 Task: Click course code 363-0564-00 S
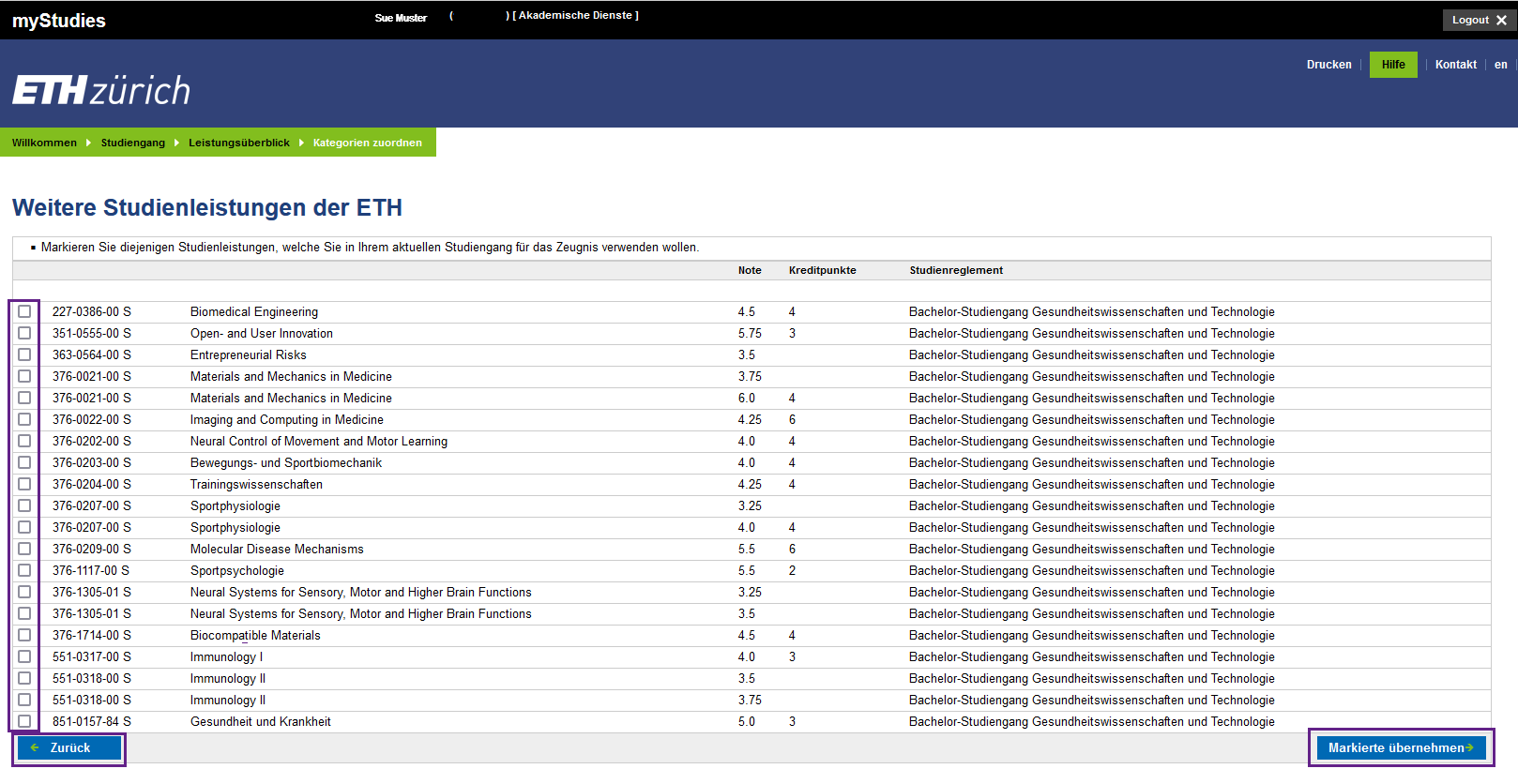click(x=92, y=354)
